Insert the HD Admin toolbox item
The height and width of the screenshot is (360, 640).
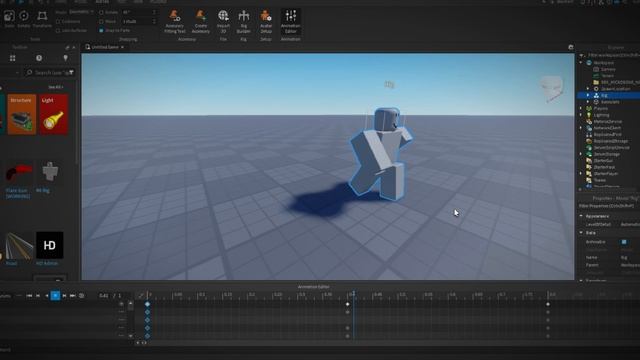(x=50, y=248)
